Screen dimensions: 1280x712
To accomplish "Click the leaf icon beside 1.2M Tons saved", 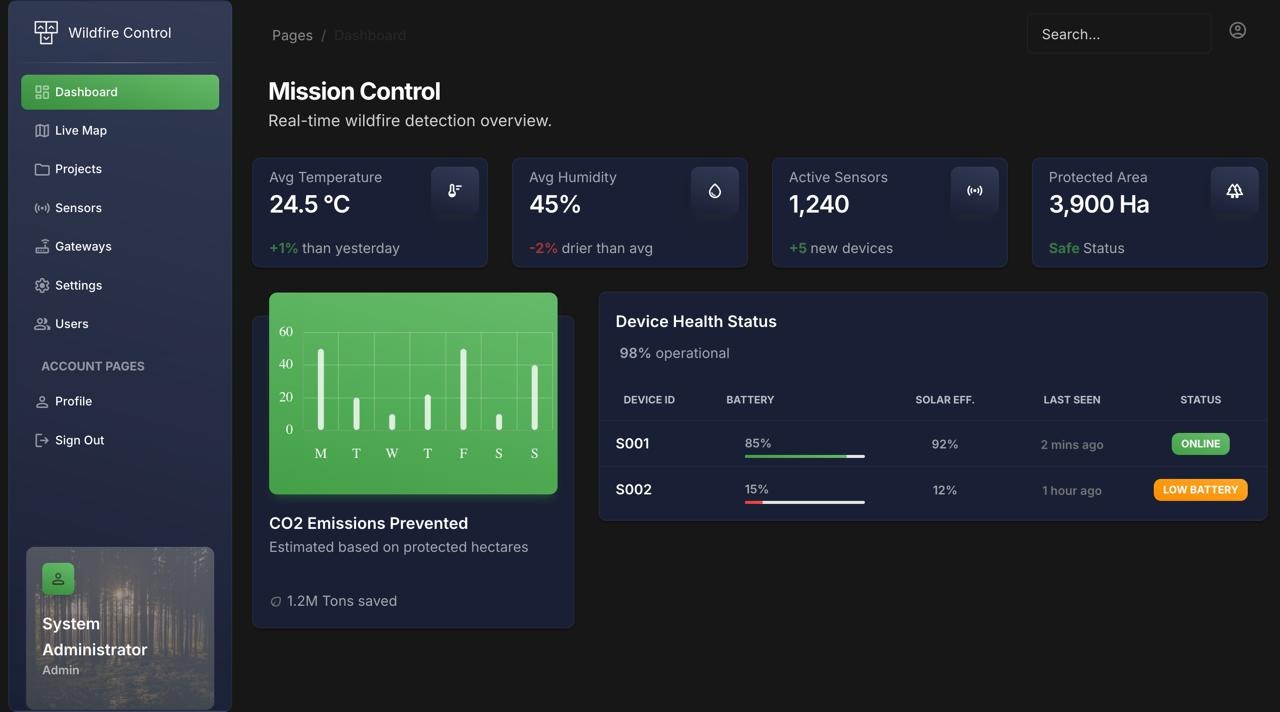I will [x=276, y=601].
